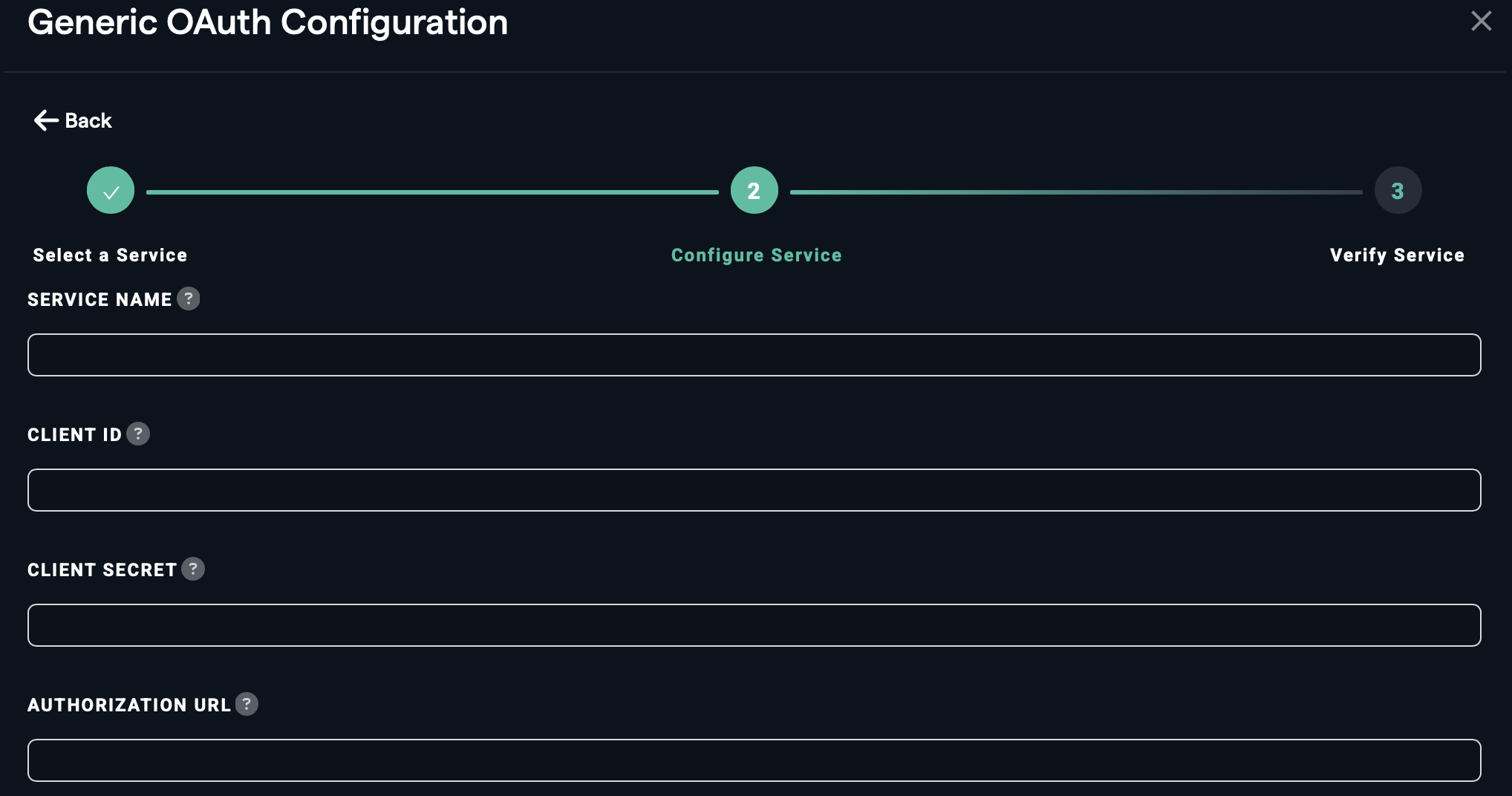Click the progress line between steps 1 and 2
1512x796 pixels.
pos(432,192)
